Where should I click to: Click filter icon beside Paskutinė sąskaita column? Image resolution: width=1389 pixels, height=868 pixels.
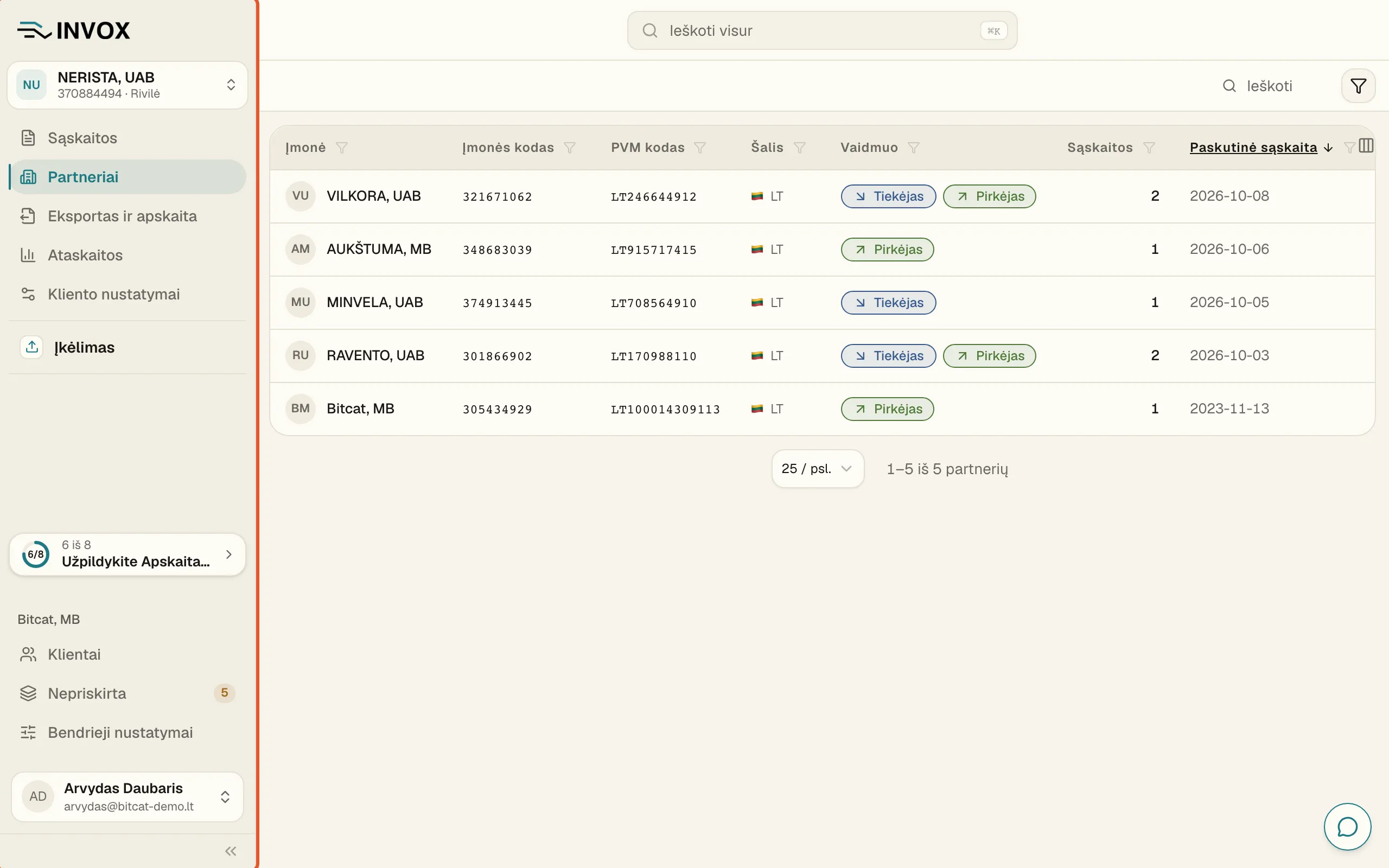pos(1349,148)
